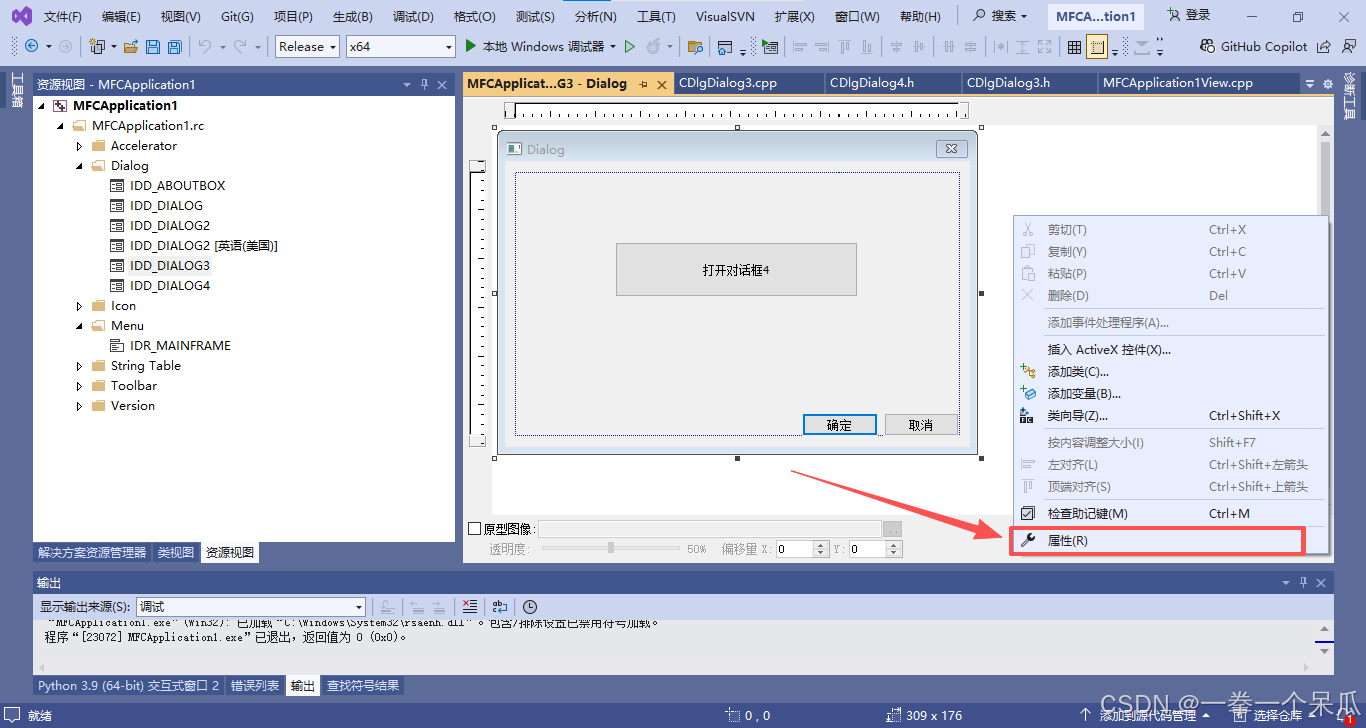Click the save all icon
Image resolution: width=1366 pixels, height=728 pixels.
coord(174,46)
